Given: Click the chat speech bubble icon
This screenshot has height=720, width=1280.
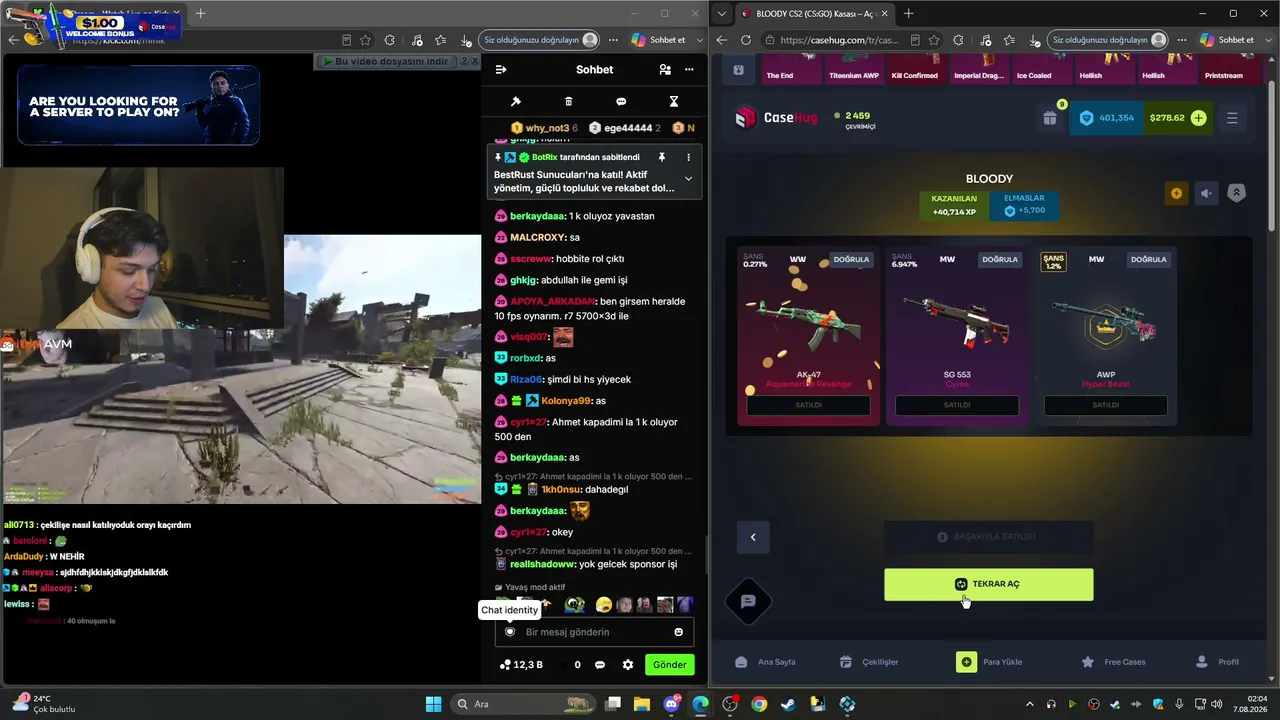Looking at the screenshot, I should [x=621, y=102].
